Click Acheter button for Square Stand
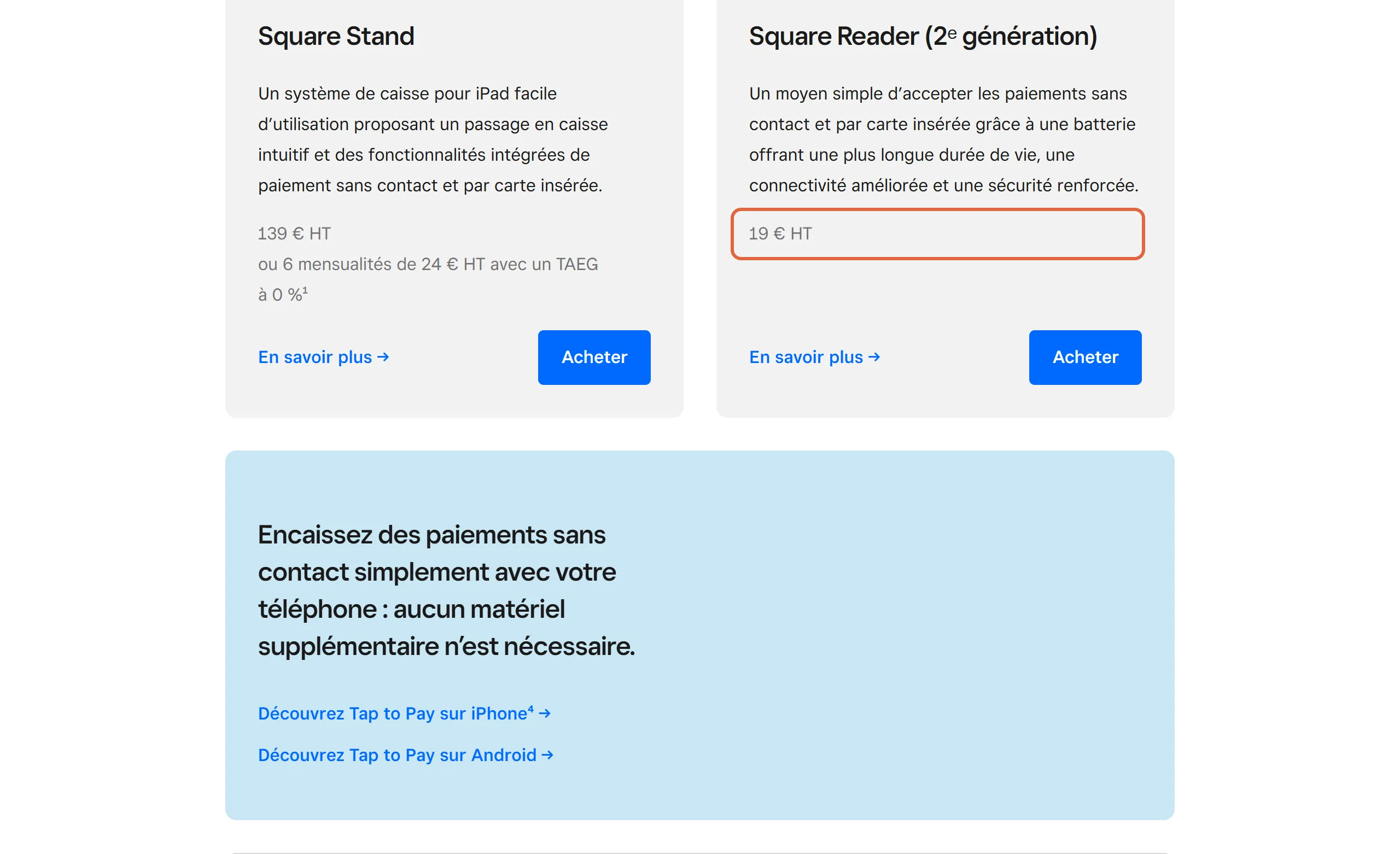1400x854 pixels. tap(594, 357)
